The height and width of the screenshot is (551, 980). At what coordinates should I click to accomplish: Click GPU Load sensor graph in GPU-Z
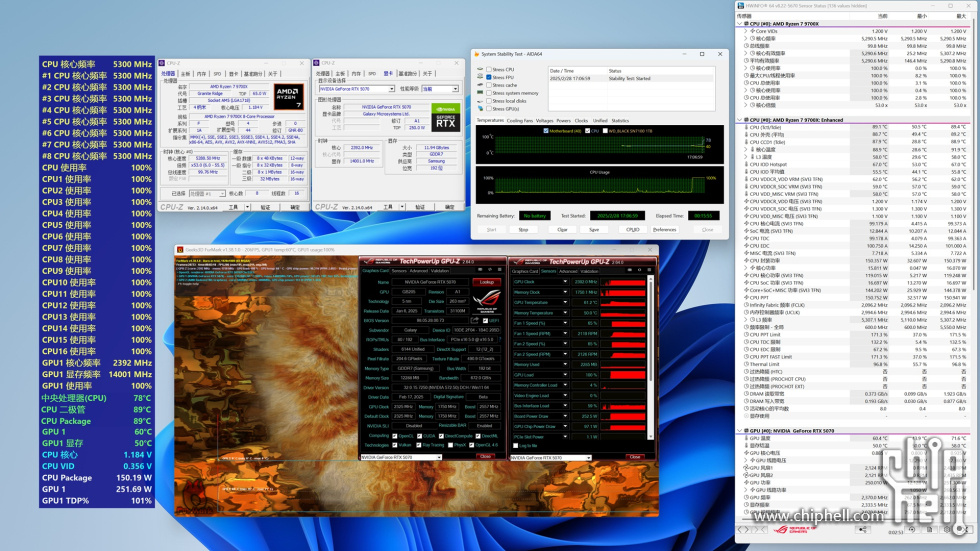tap(623, 375)
